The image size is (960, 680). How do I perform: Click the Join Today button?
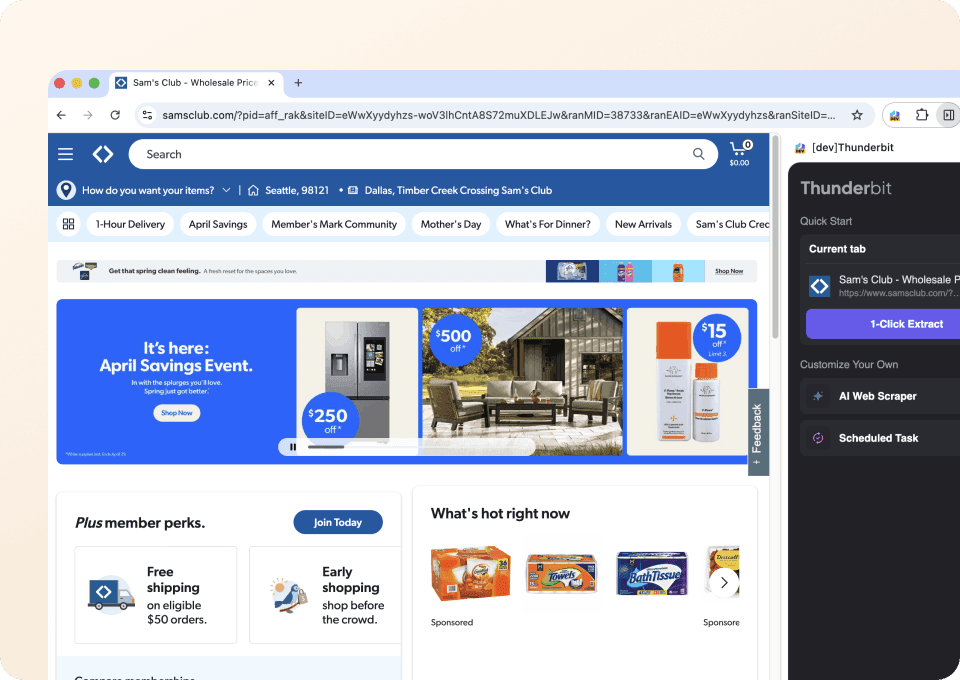[338, 522]
